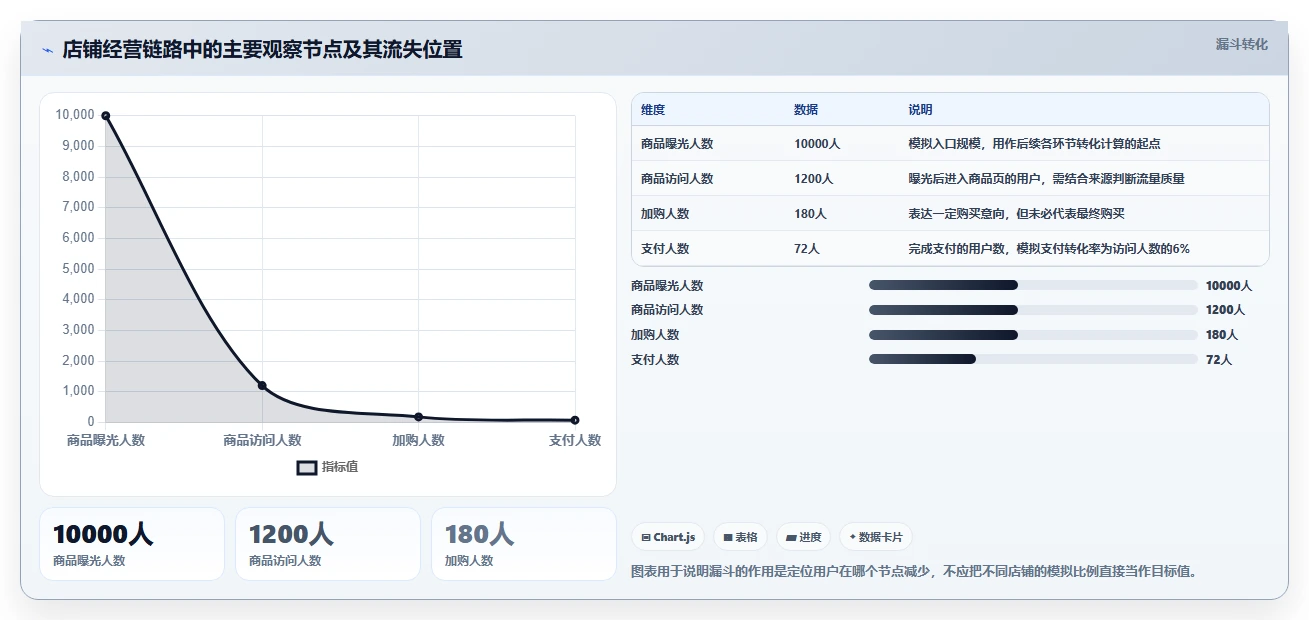Open the 1200人 商品访问人数 card
This screenshot has width=1309, height=620.
click(328, 544)
